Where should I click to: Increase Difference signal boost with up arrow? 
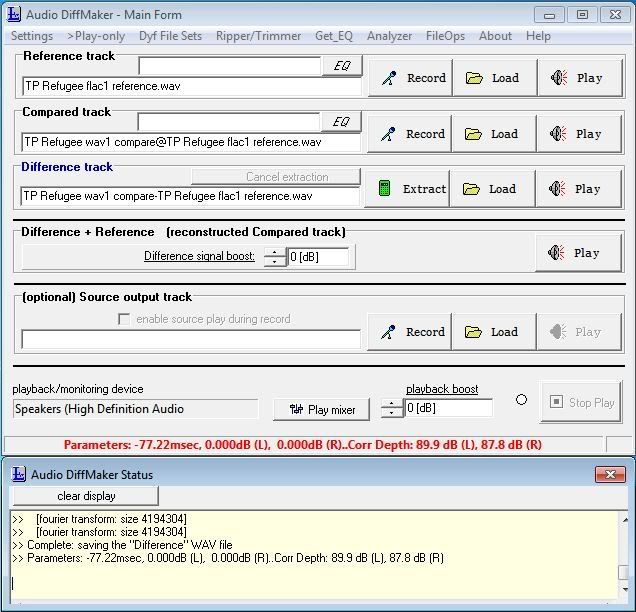coord(275,252)
